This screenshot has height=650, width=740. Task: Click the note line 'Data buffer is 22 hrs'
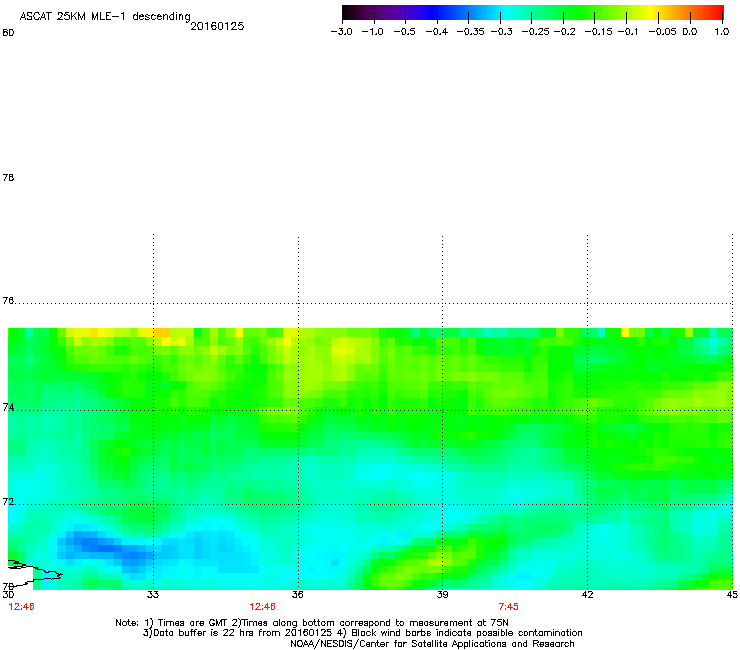coord(362,633)
